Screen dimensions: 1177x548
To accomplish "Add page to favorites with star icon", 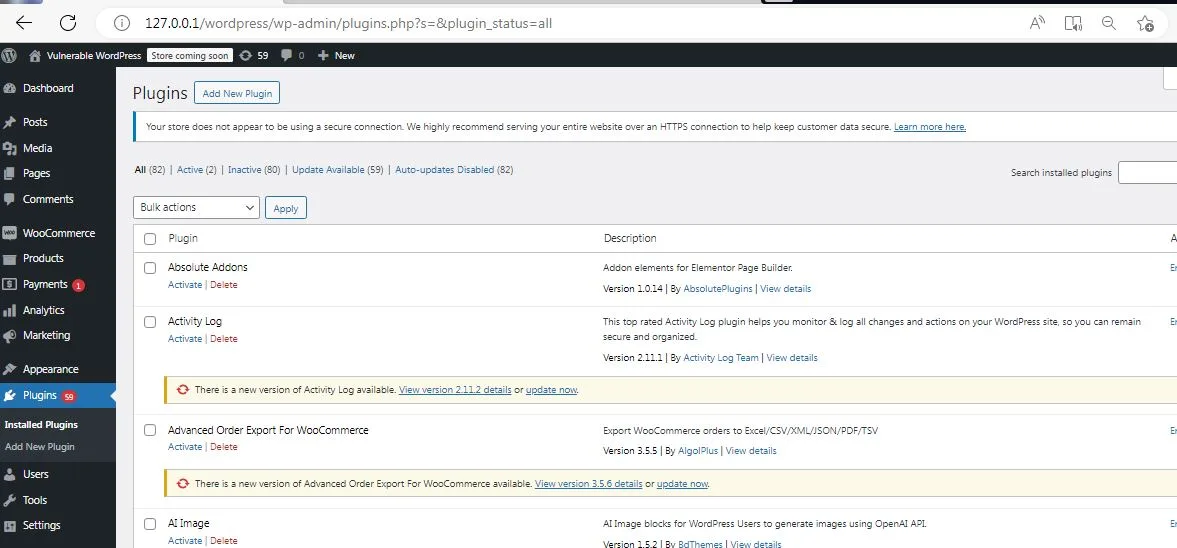I will coord(1145,23).
